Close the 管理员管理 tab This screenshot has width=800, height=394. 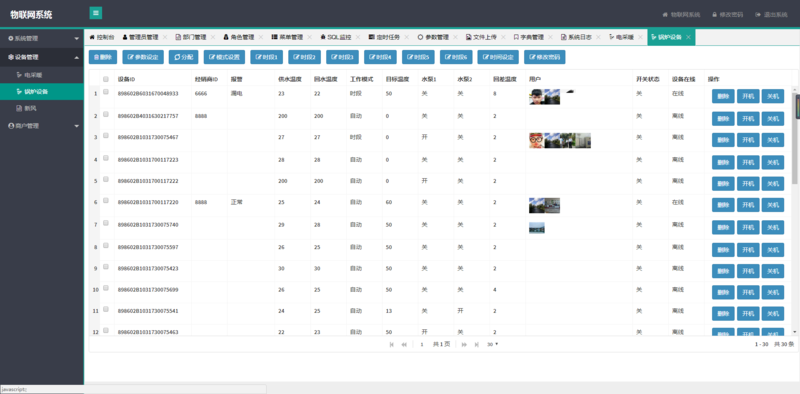165,37
